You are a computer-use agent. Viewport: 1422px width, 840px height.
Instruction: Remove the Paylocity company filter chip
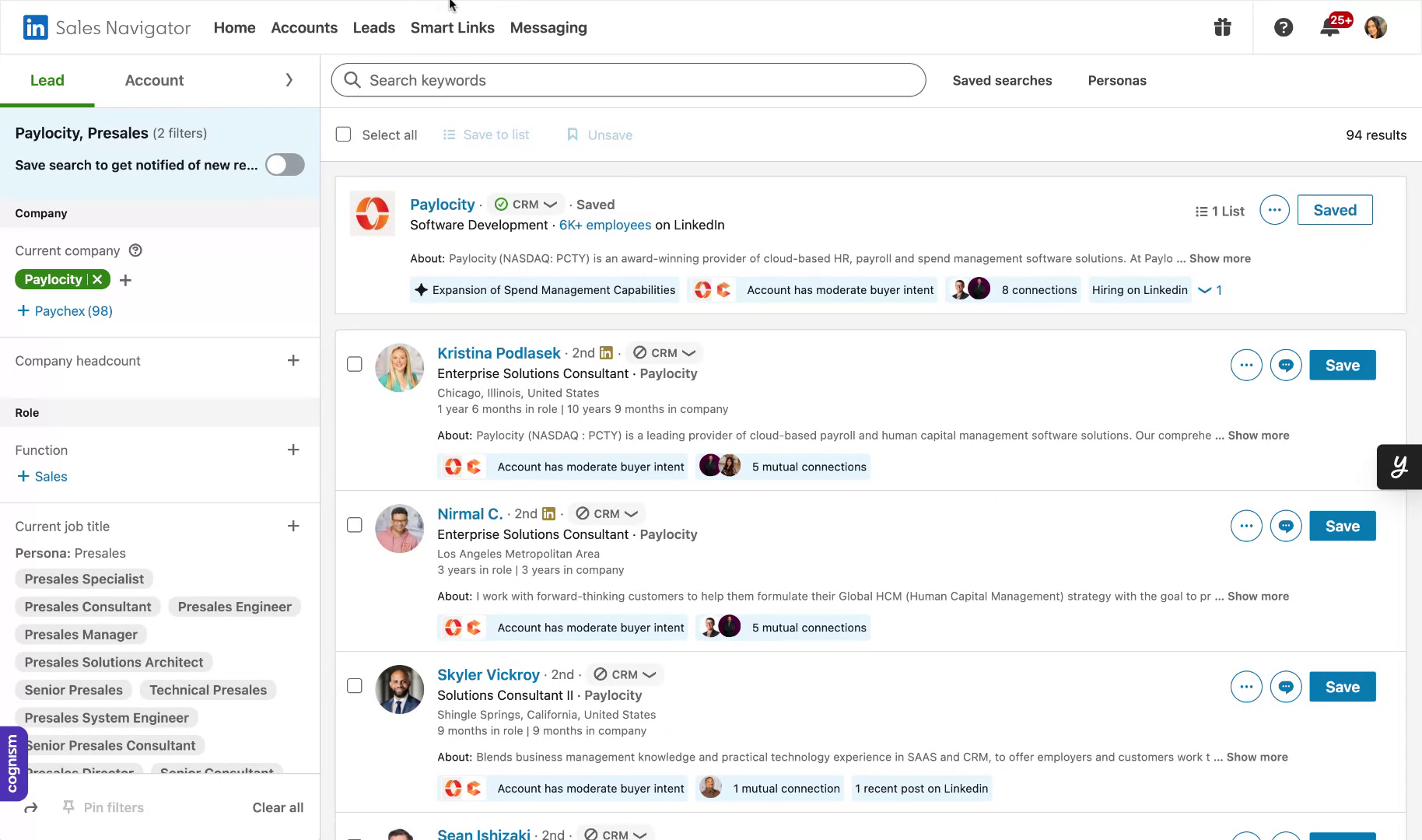tap(97, 280)
